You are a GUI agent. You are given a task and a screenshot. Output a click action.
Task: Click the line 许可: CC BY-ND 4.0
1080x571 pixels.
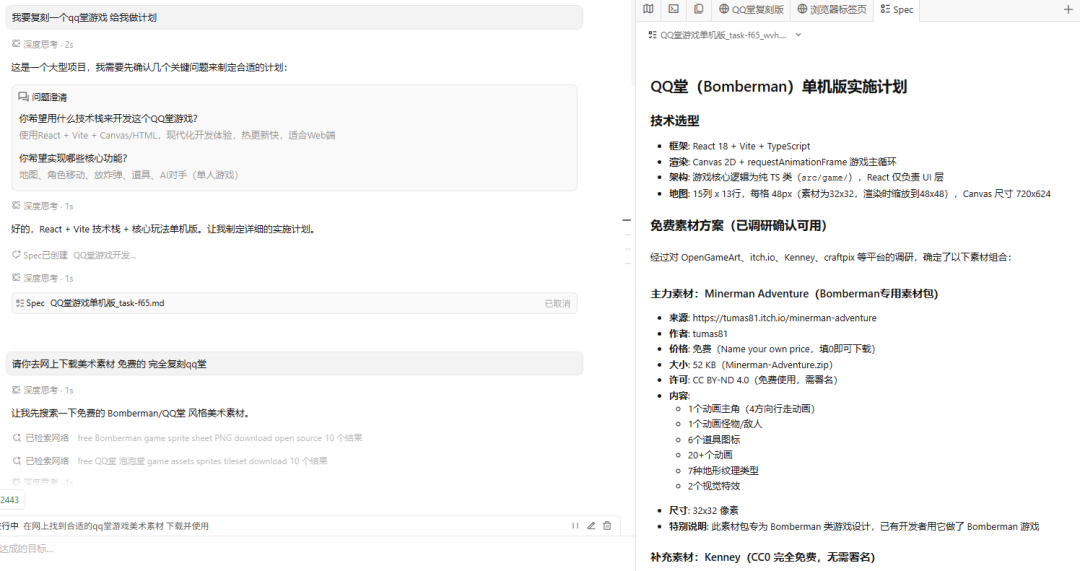754,380
